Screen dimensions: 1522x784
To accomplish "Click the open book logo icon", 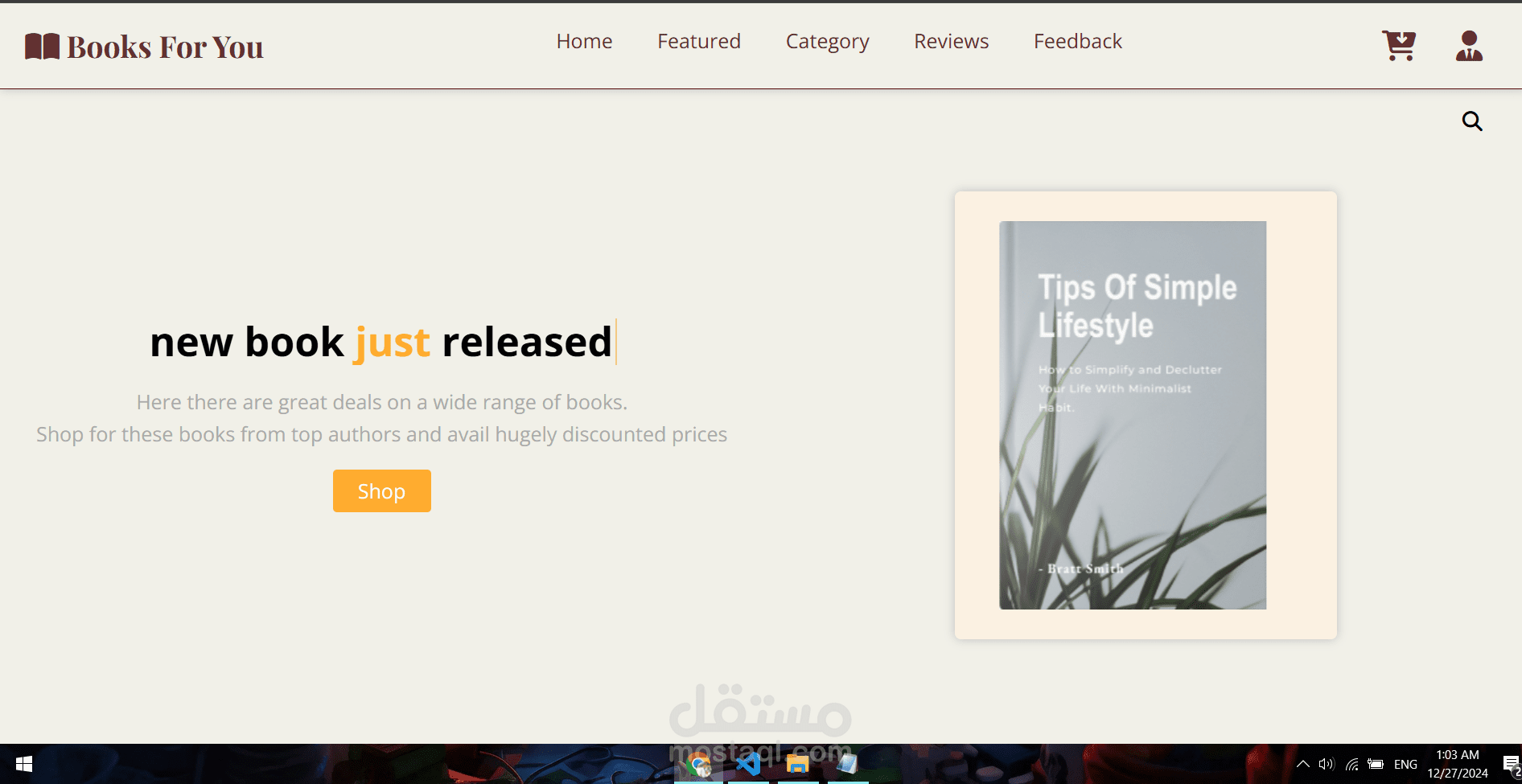I will pos(42,47).
